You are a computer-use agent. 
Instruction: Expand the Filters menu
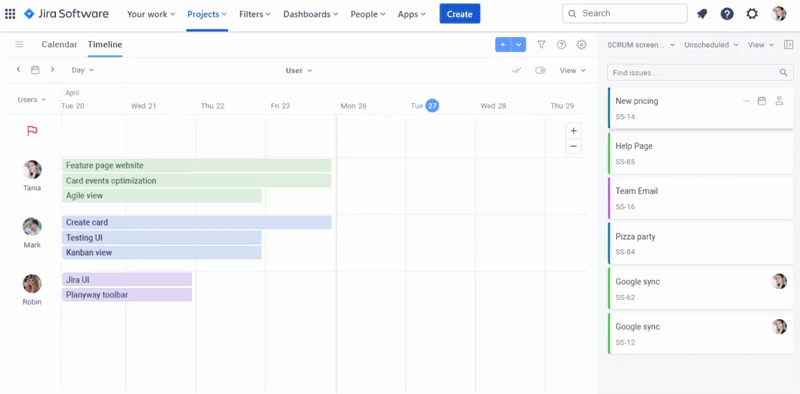[x=255, y=14]
